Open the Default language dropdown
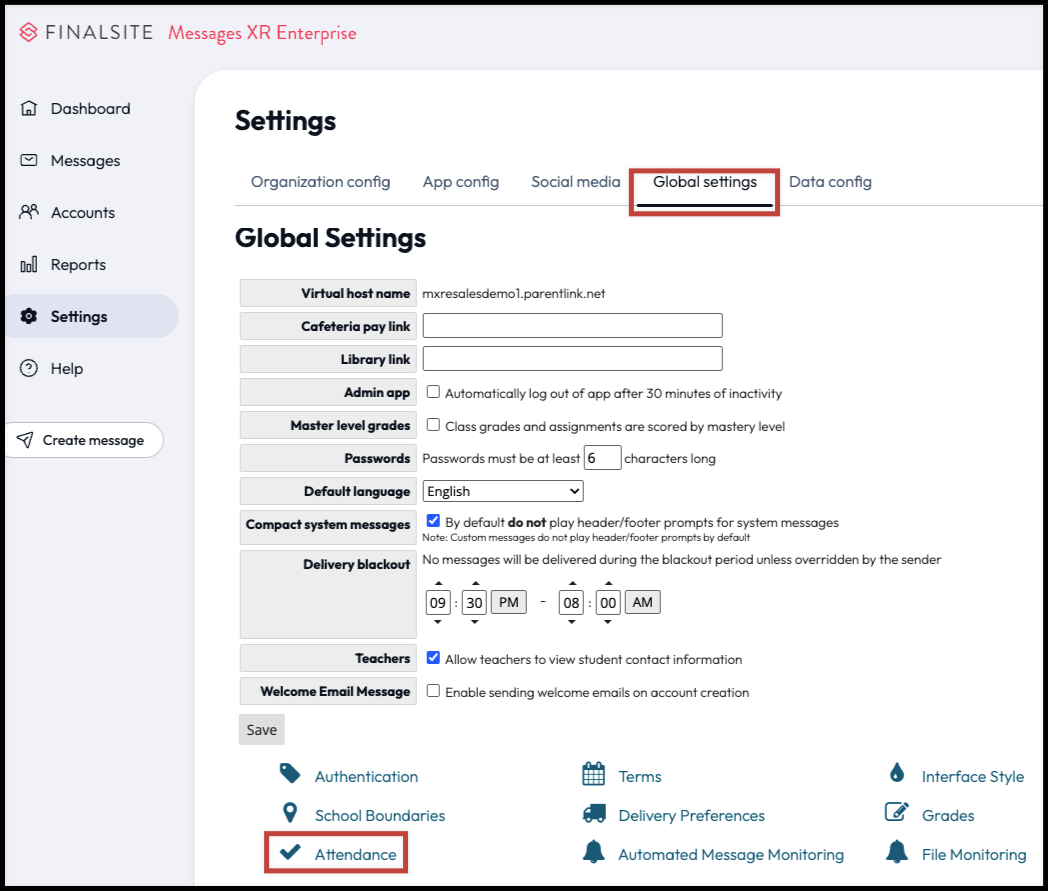The width and height of the screenshot is (1048, 891). click(503, 491)
